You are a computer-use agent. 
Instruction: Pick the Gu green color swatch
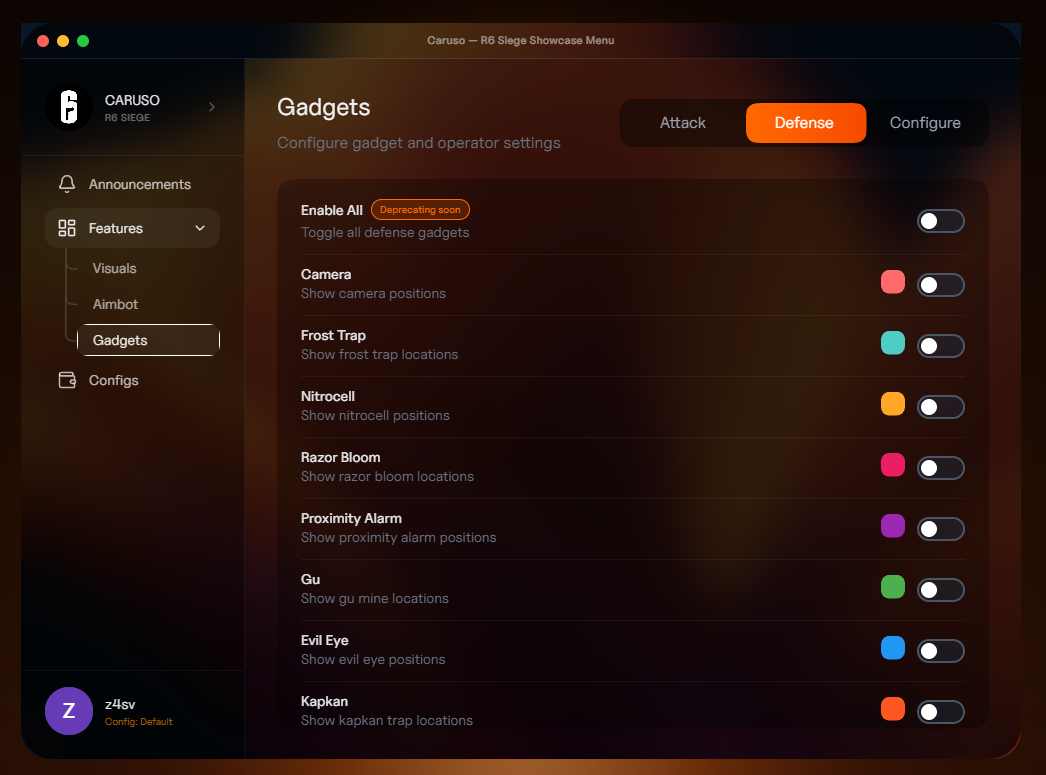[x=893, y=587]
